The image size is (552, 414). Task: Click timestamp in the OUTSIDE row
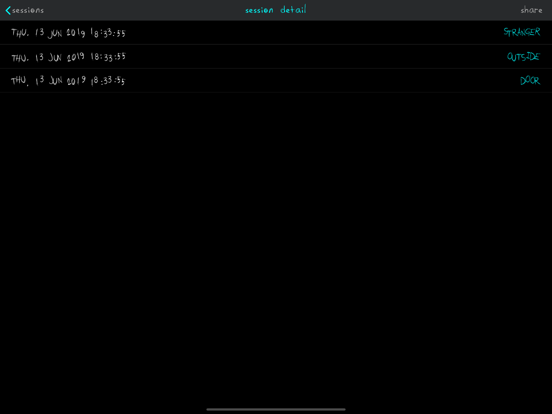click(x=68, y=57)
